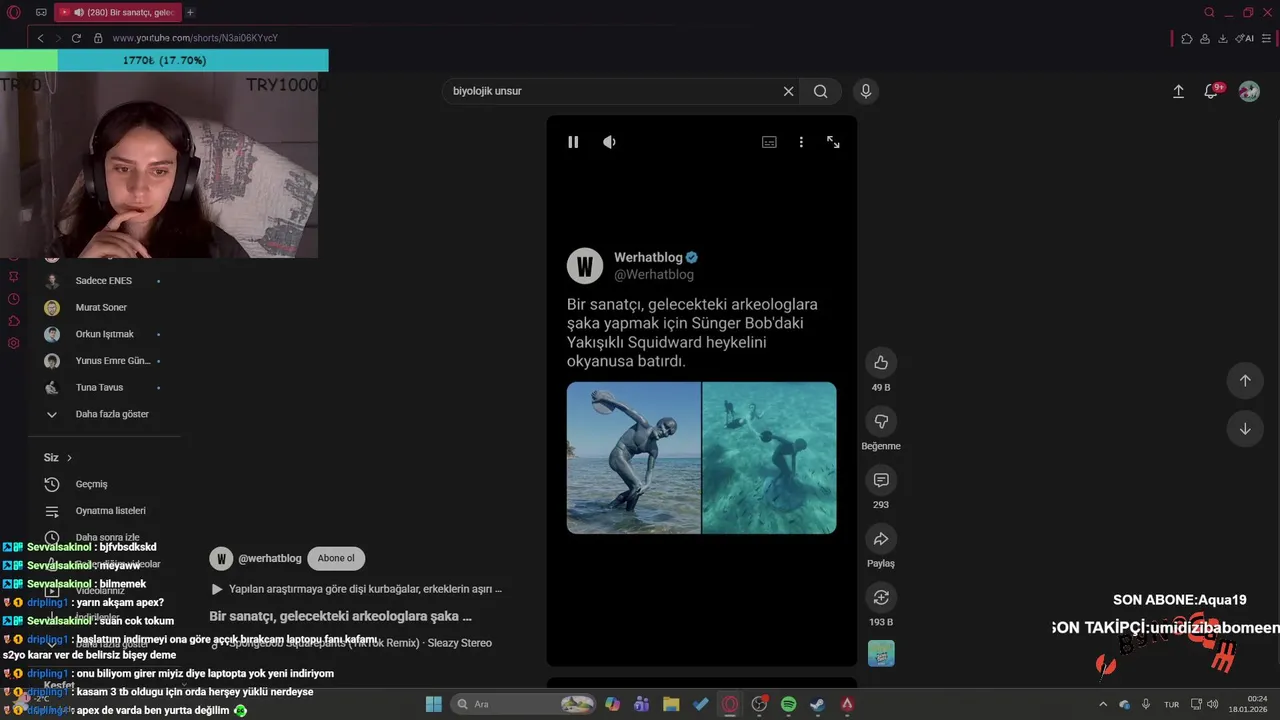Play the suggested frog research video link
This screenshot has width=1280, height=720.
coord(357,589)
